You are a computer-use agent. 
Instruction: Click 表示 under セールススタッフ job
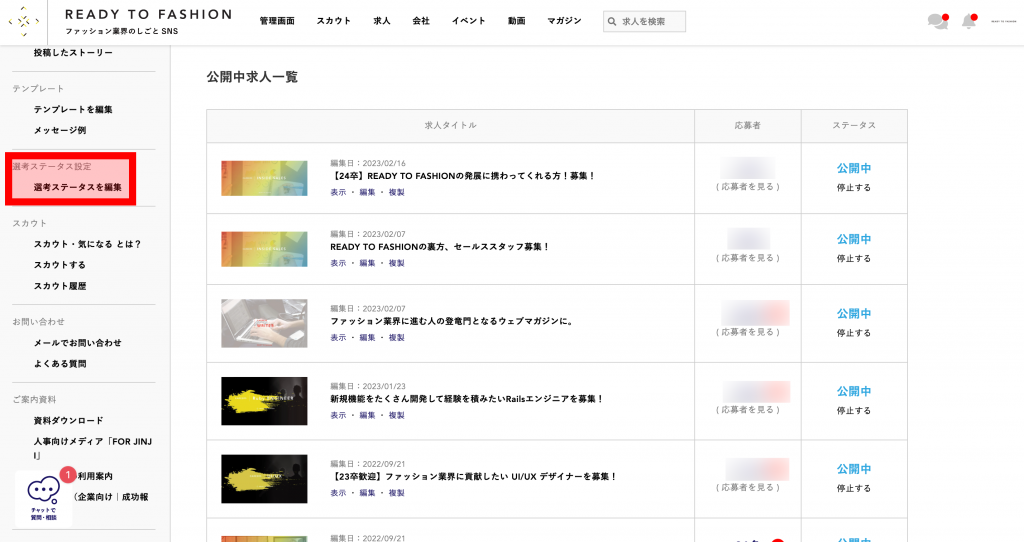[338, 263]
